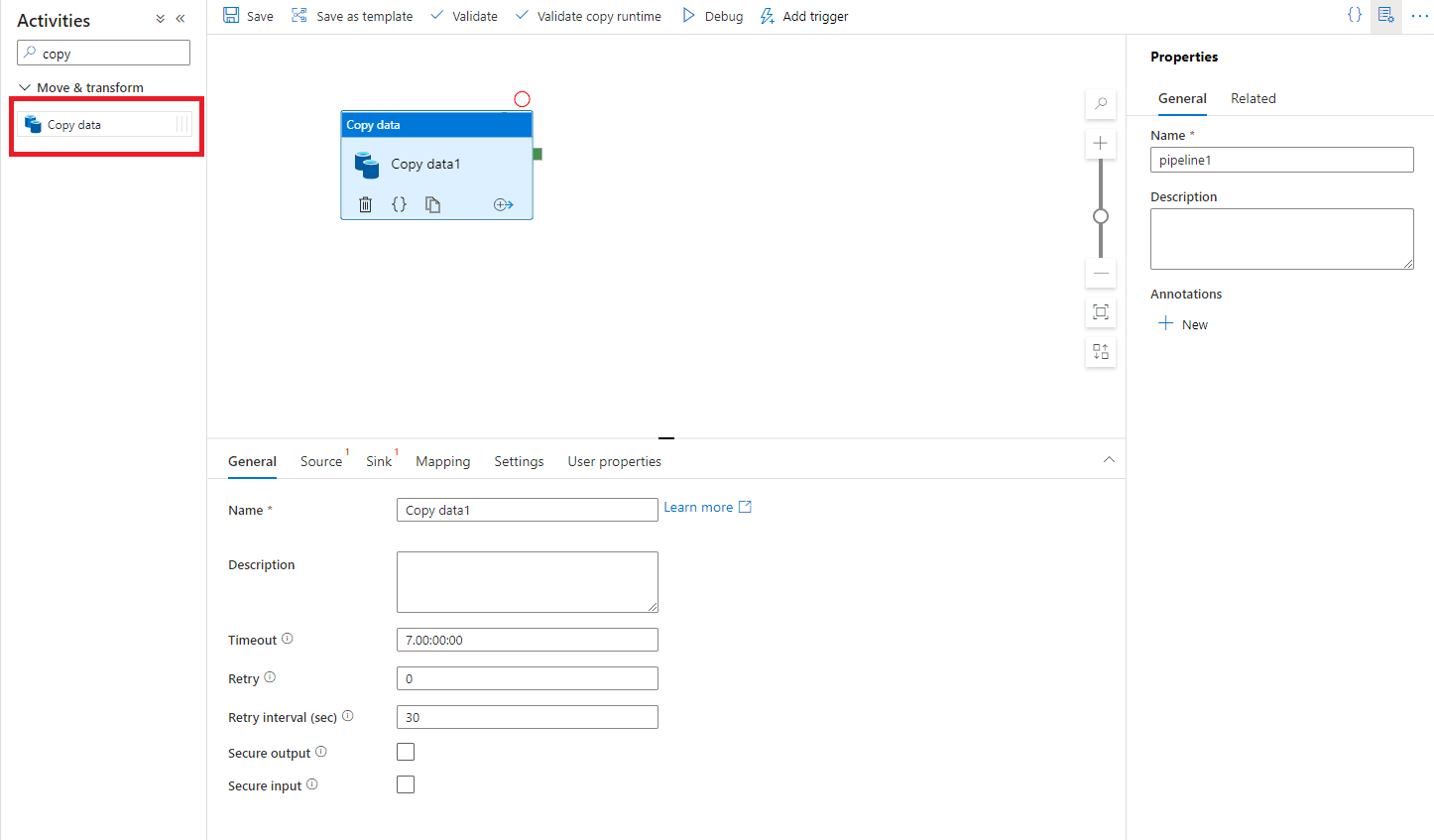The width and height of the screenshot is (1434, 840).
Task: Search the canvas with magnifier icon
Action: click(x=1101, y=104)
